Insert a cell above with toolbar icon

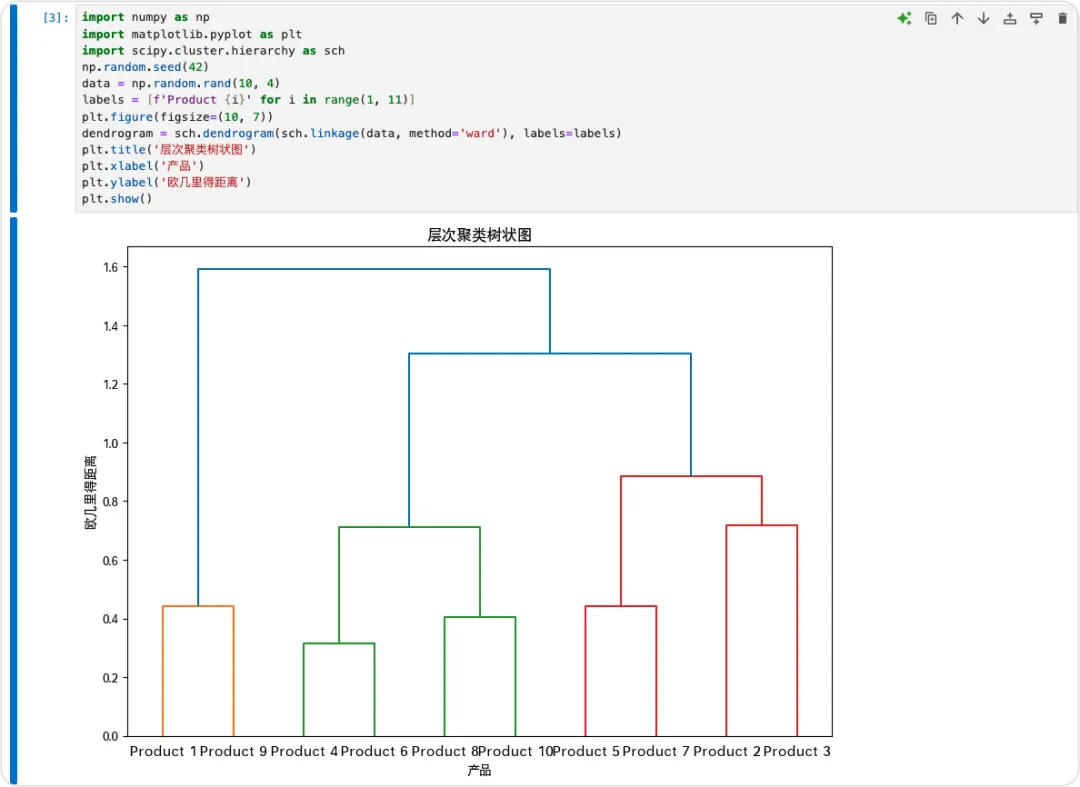(x=1010, y=19)
